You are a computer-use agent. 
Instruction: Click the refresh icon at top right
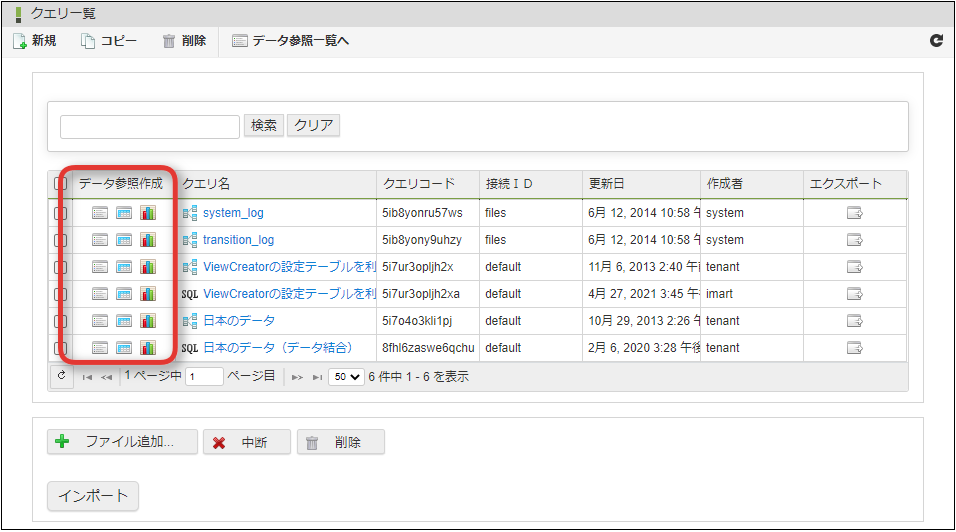point(936,41)
